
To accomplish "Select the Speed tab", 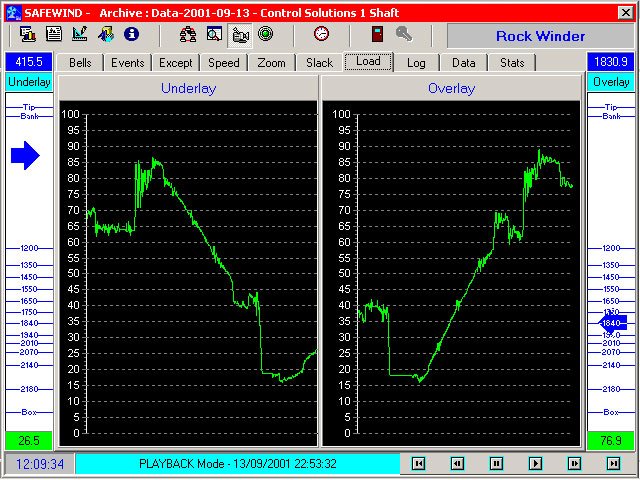I will pyautogui.click(x=223, y=63).
